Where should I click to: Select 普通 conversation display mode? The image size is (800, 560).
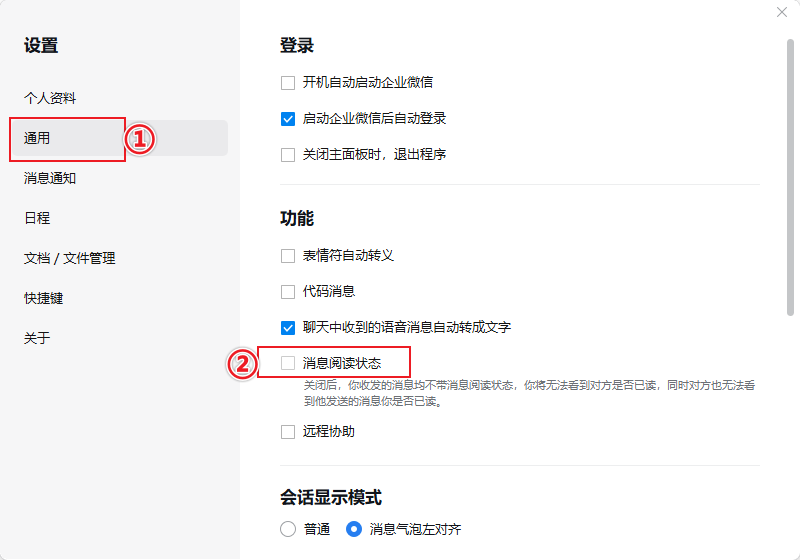point(288,529)
